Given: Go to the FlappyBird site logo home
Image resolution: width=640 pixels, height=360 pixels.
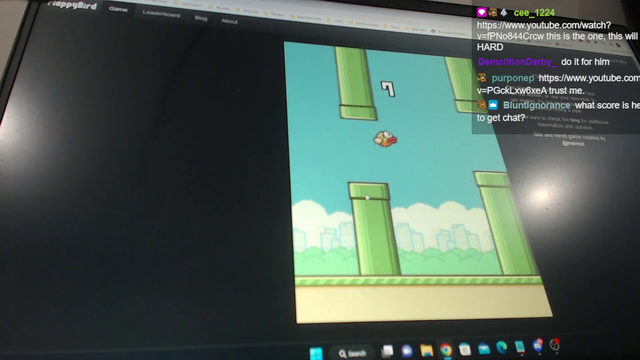Looking at the screenshot, I should 72,5.
